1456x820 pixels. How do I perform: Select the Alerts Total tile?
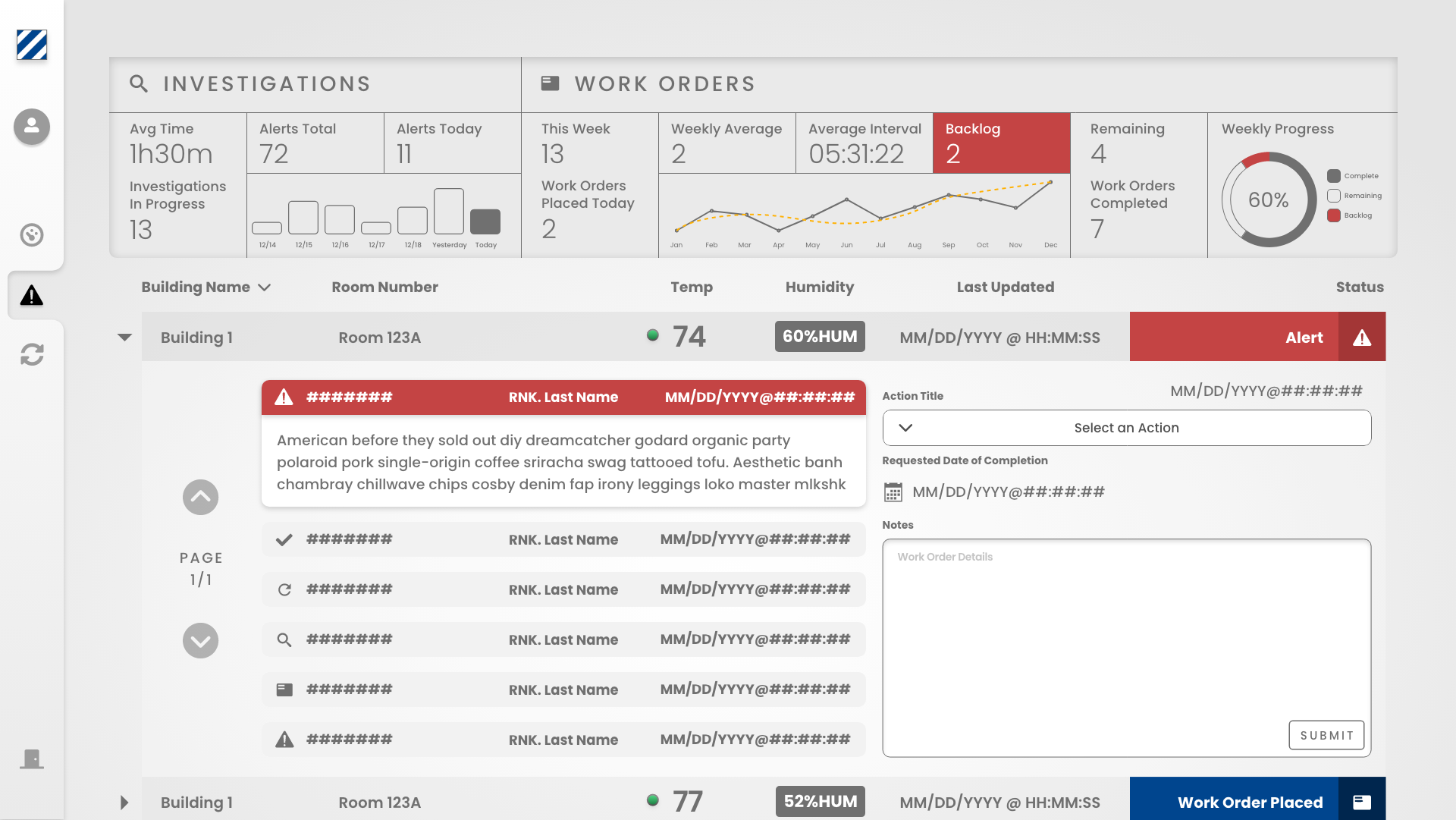[x=315, y=143]
